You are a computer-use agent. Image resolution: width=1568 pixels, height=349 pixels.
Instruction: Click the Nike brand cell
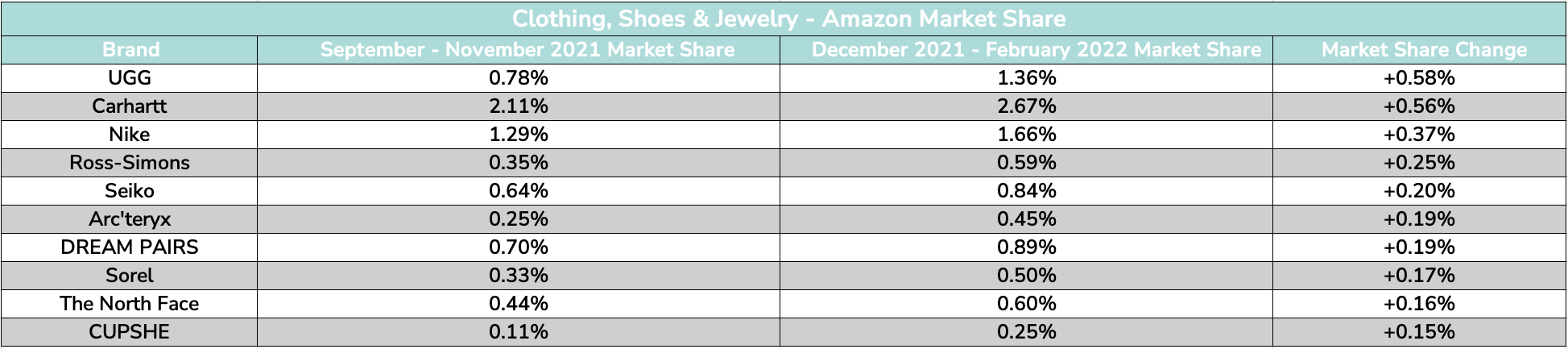point(130,135)
